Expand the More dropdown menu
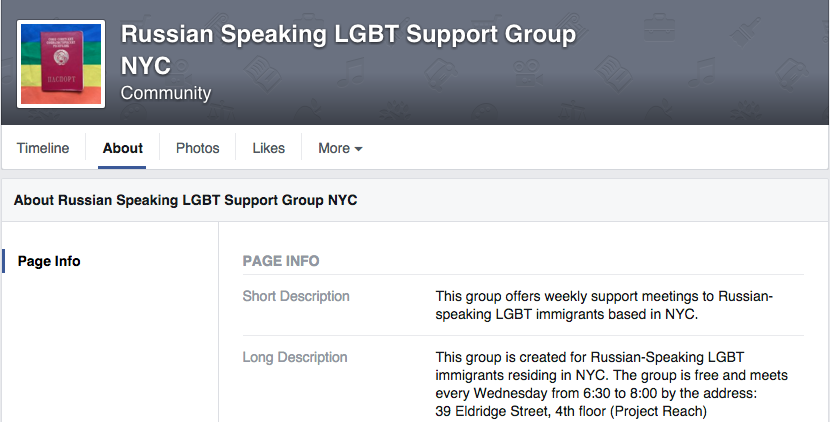Viewport: 830px width, 422px height. tap(340, 148)
